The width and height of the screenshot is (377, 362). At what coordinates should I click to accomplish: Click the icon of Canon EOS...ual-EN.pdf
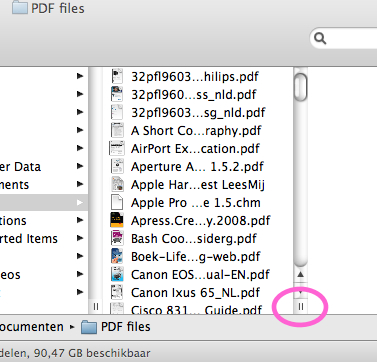pyautogui.click(x=117, y=275)
